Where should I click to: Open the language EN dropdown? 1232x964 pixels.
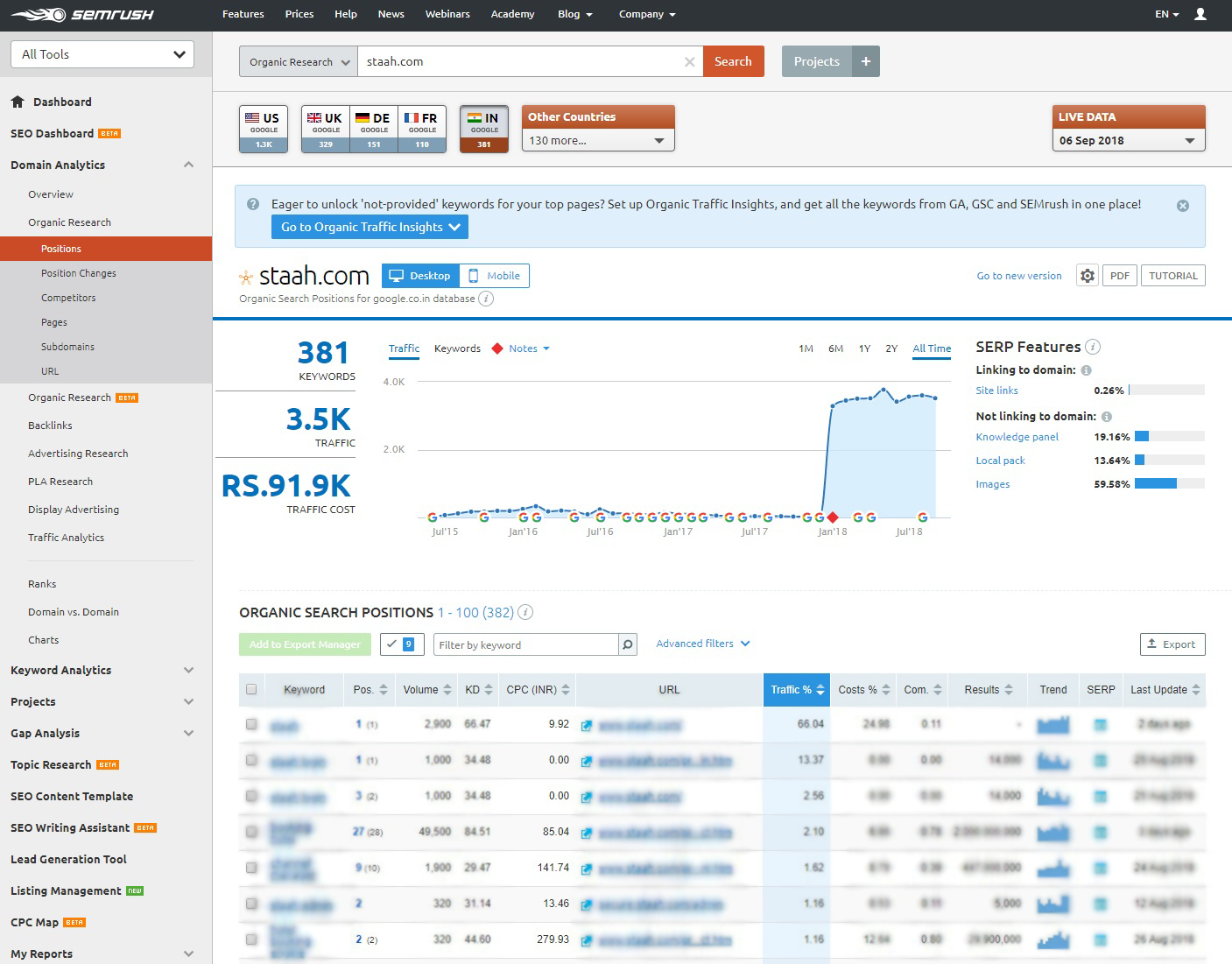1167,14
